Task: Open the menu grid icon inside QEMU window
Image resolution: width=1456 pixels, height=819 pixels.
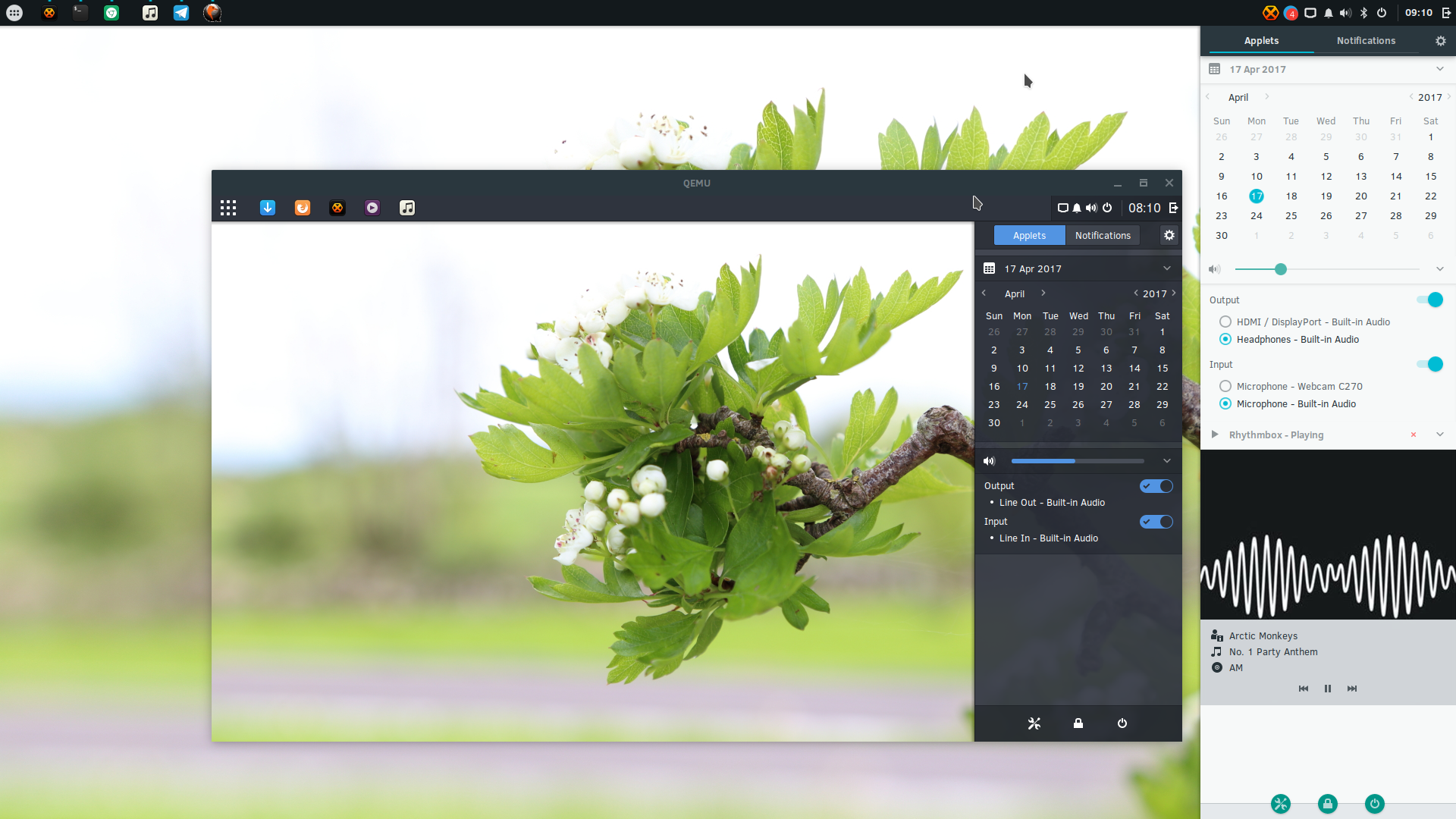Action: point(228,208)
